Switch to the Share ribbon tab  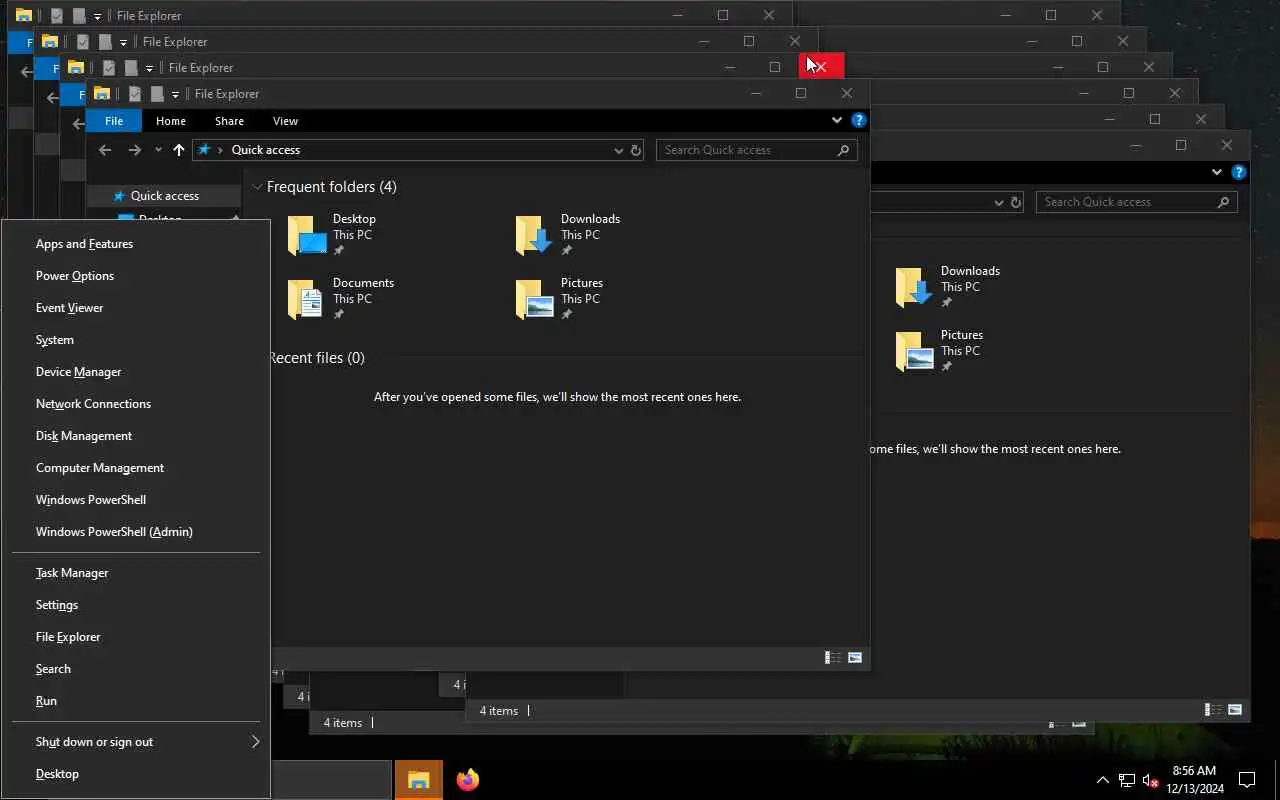click(x=229, y=121)
